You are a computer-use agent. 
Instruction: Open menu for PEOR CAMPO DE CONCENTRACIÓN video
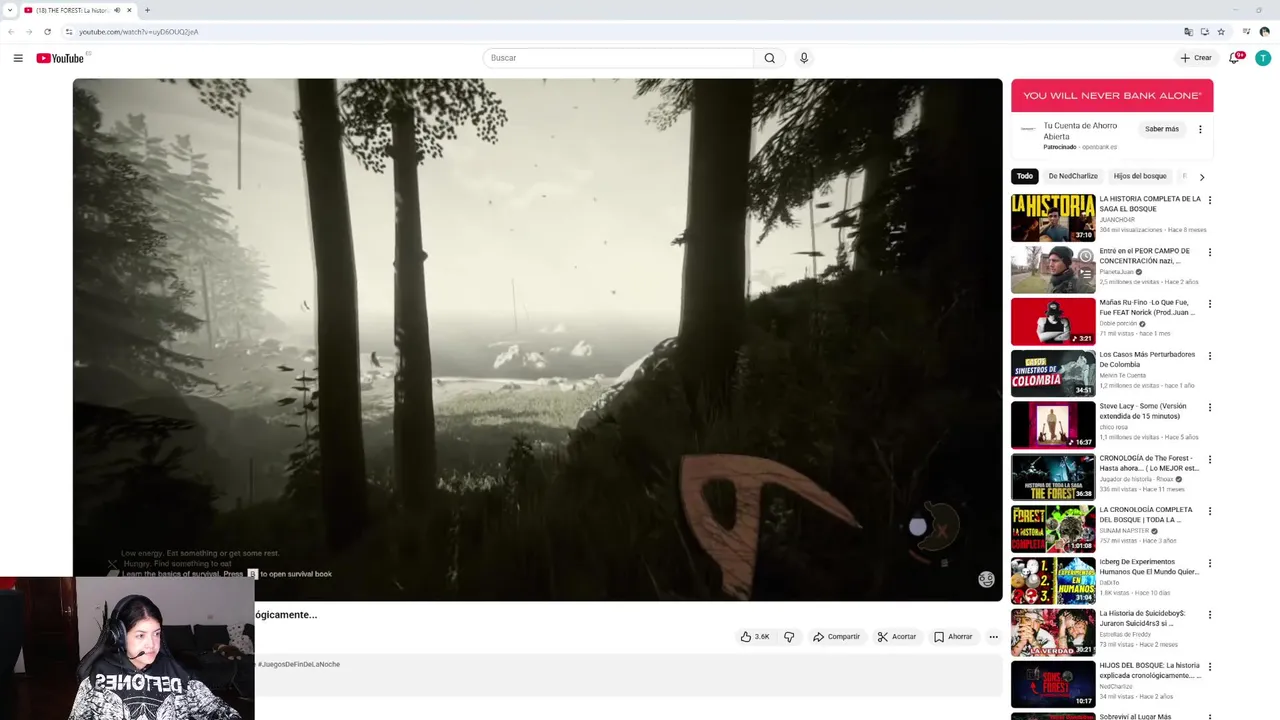[x=1210, y=252]
